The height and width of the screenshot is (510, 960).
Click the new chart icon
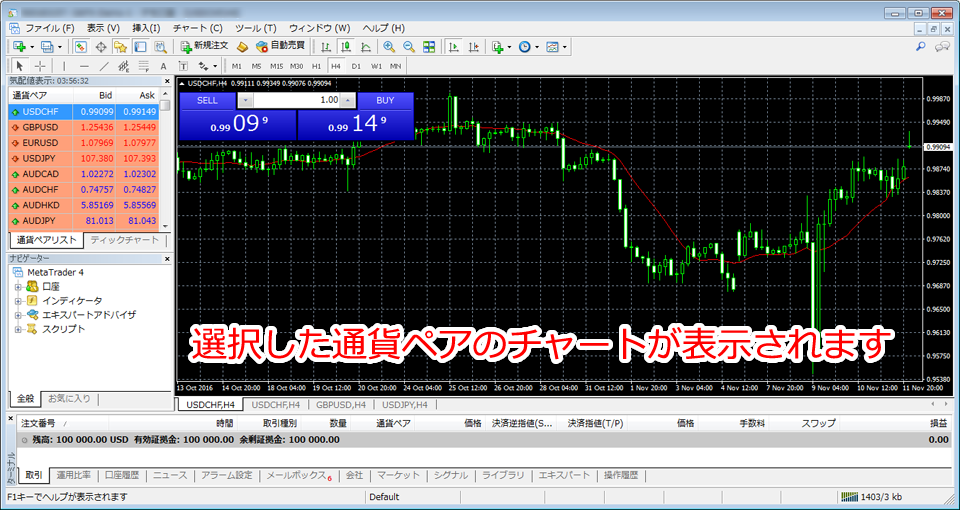pyautogui.click(x=20, y=47)
